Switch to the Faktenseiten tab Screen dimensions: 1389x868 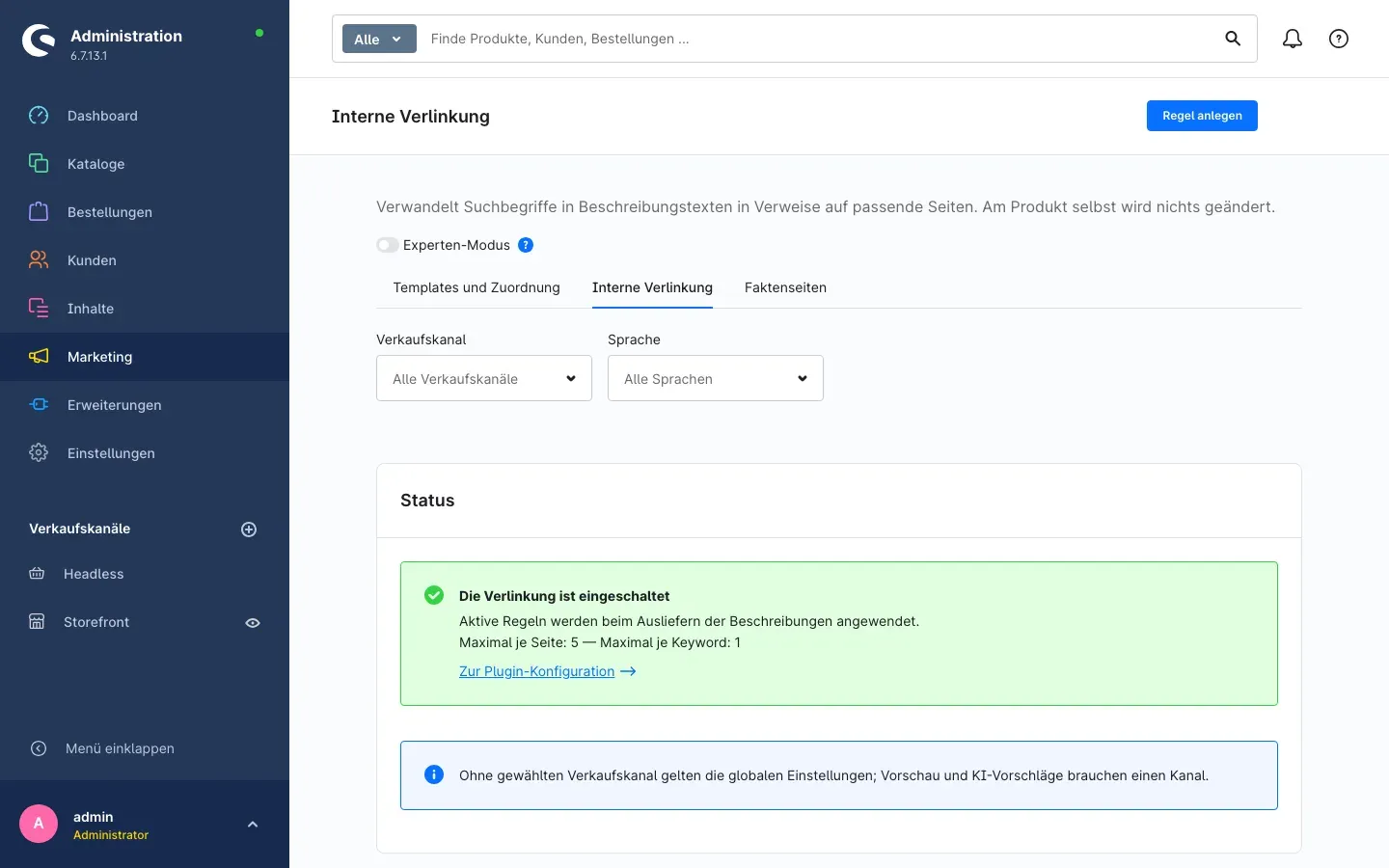[785, 287]
